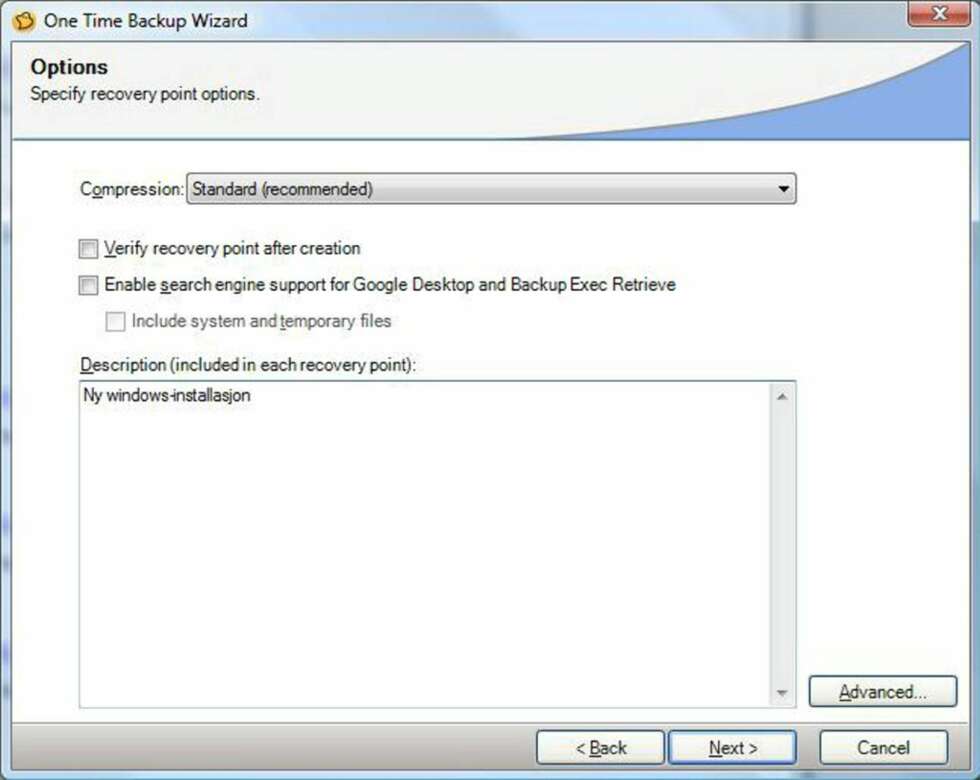Proceed with the Next button

tap(732, 748)
